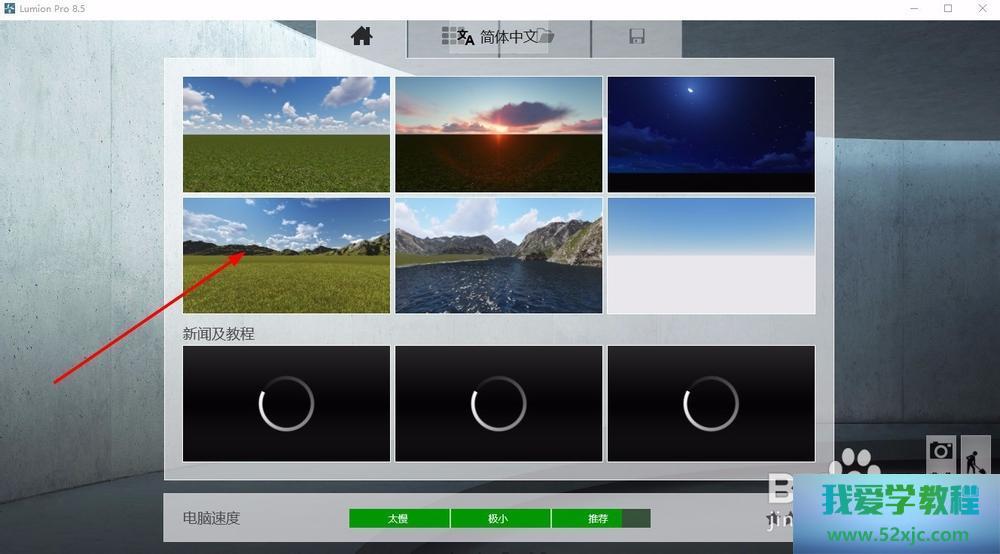
Task: Click the 极小 speed bar segment
Action: tap(500, 518)
